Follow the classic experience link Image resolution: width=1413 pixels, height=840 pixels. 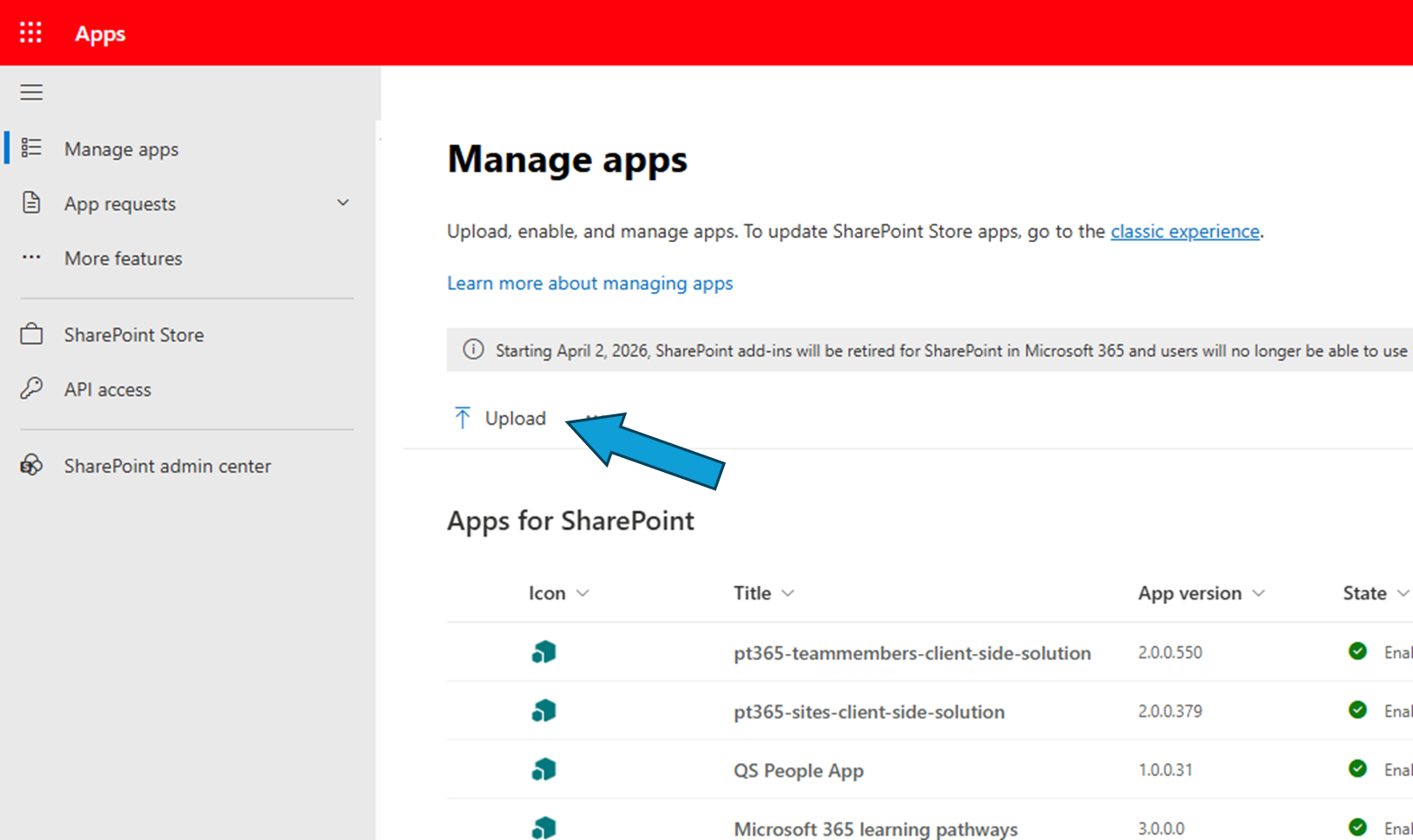pyautogui.click(x=1185, y=232)
